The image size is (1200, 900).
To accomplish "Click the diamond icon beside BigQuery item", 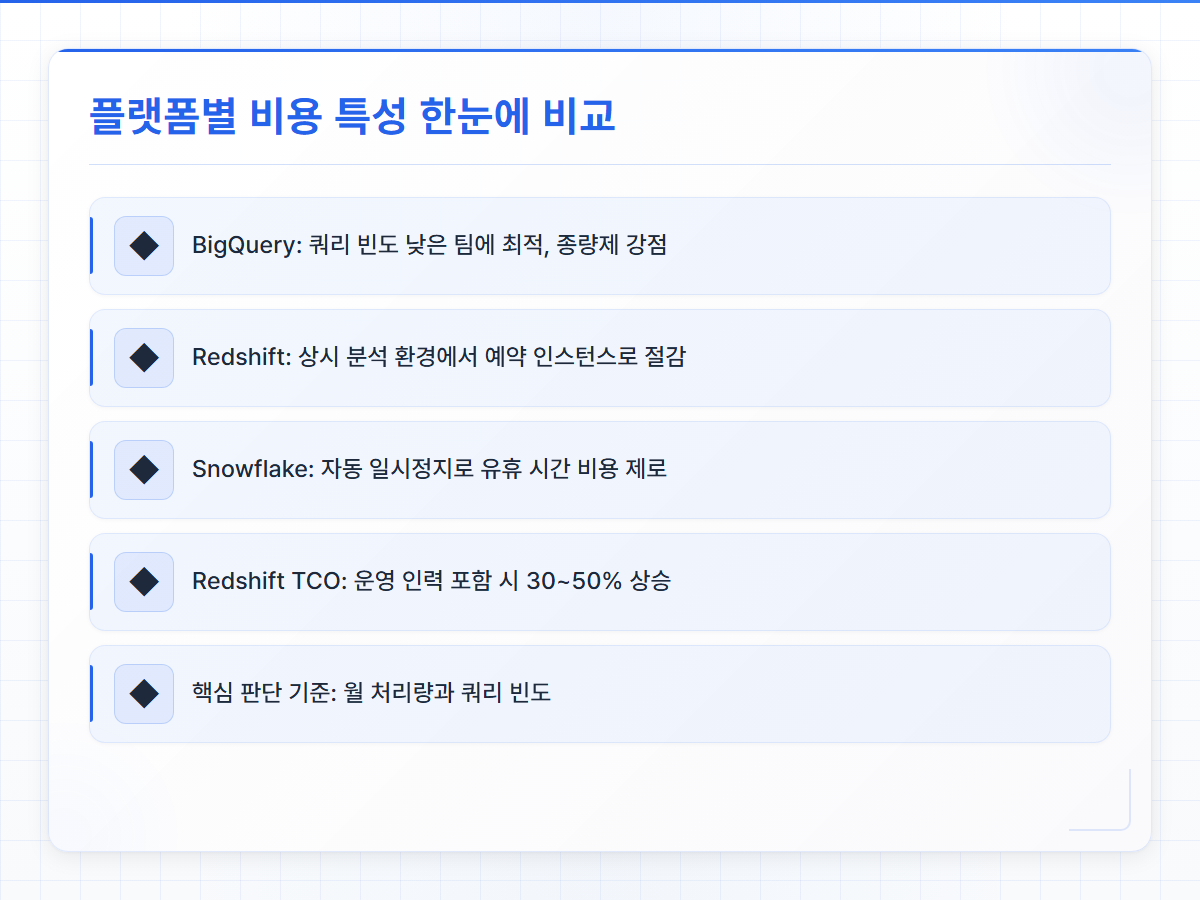I will (x=144, y=246).
